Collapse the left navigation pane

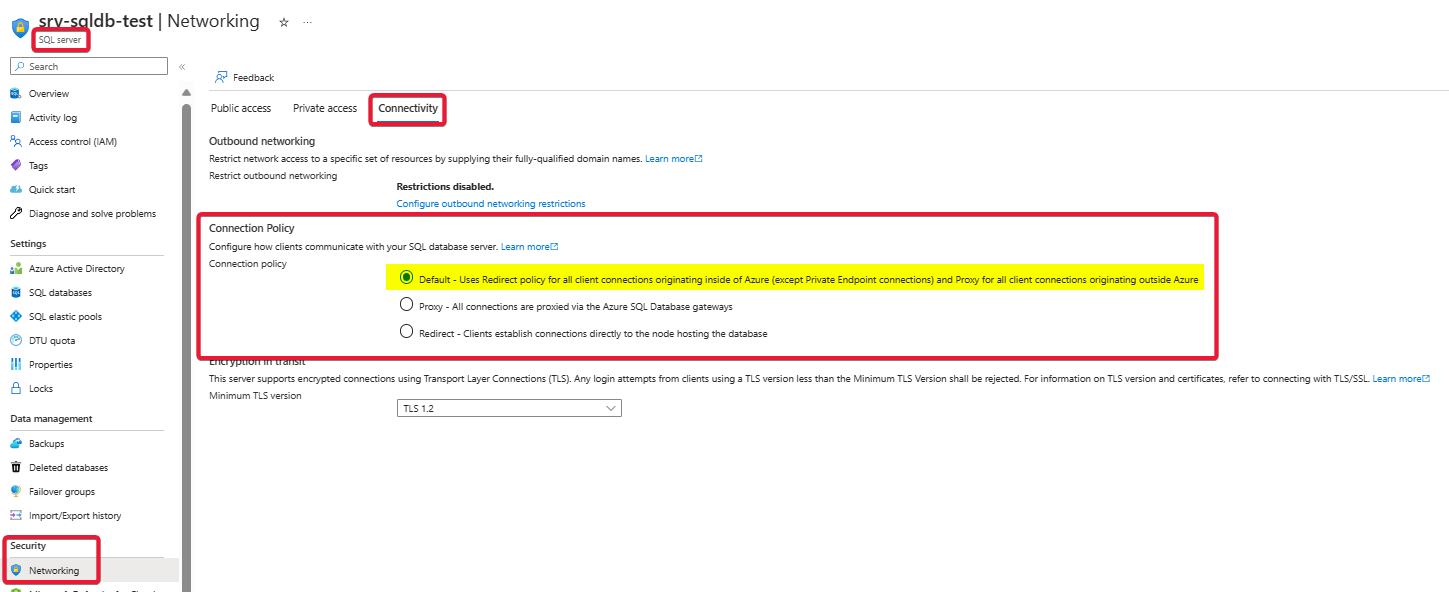pyautogui.click(x=182, y=66)
